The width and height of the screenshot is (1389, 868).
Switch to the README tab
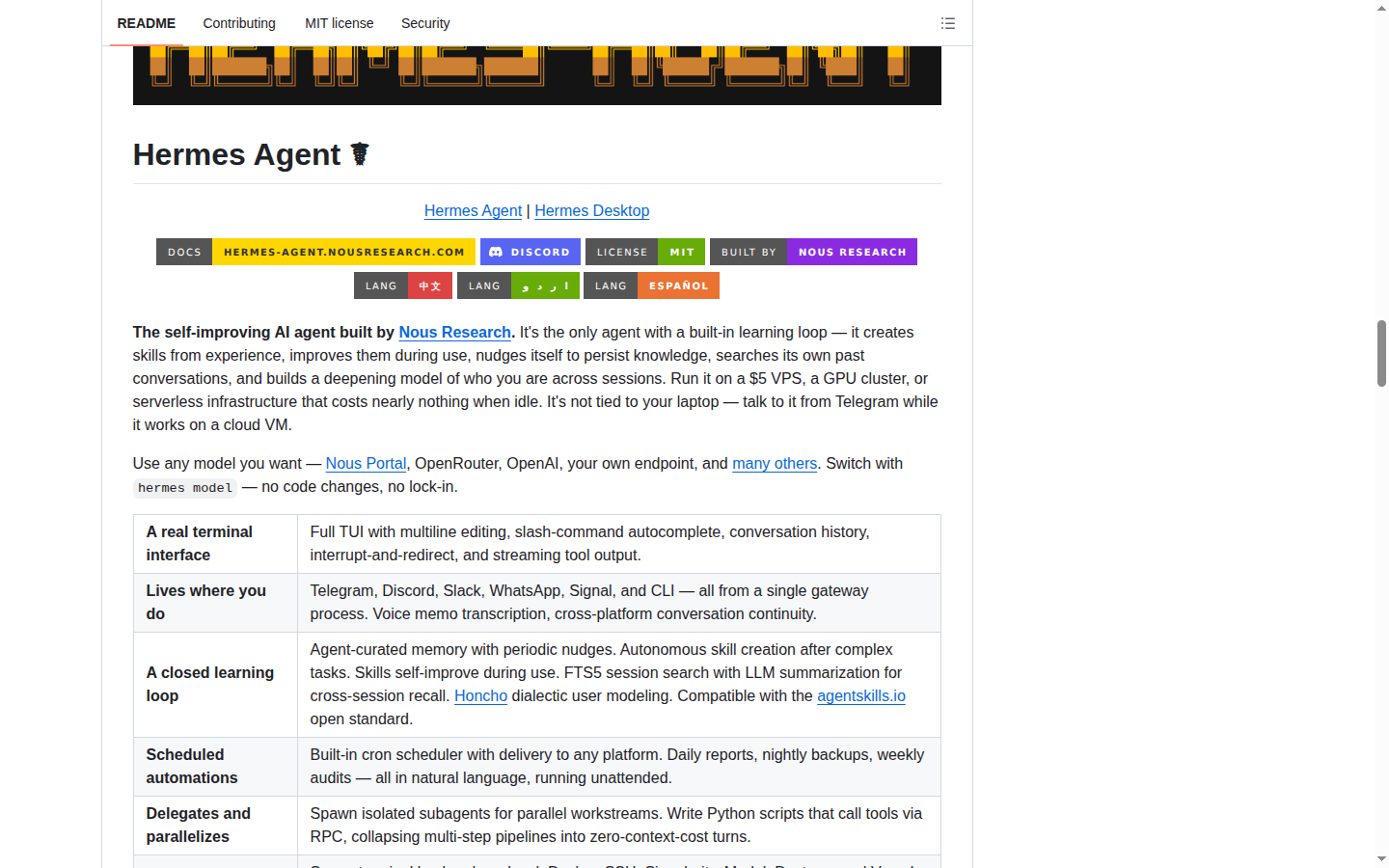pyautogui.click(x=147, y=23)
